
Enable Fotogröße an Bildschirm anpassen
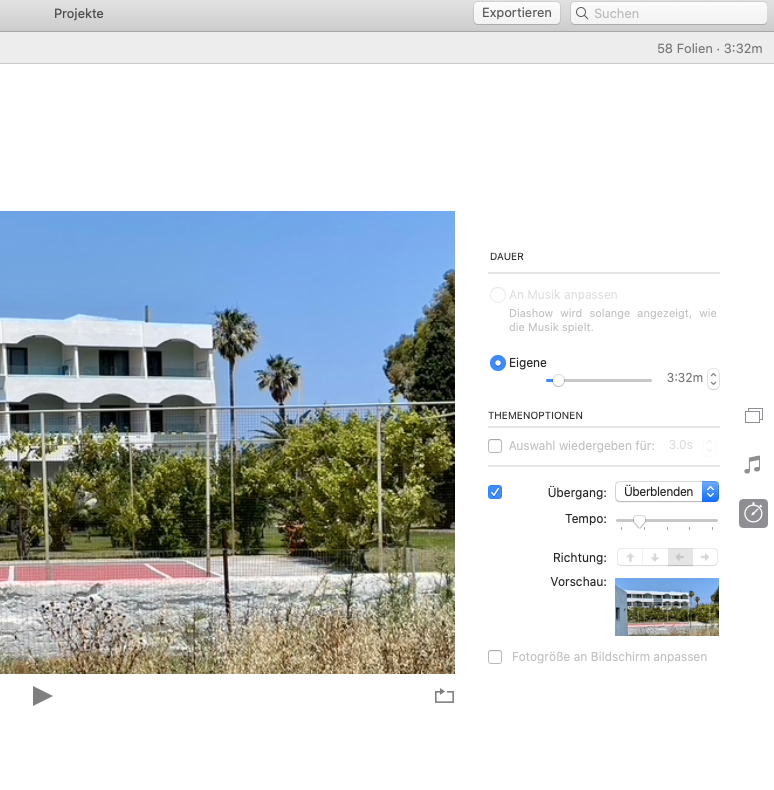point(495,657)
